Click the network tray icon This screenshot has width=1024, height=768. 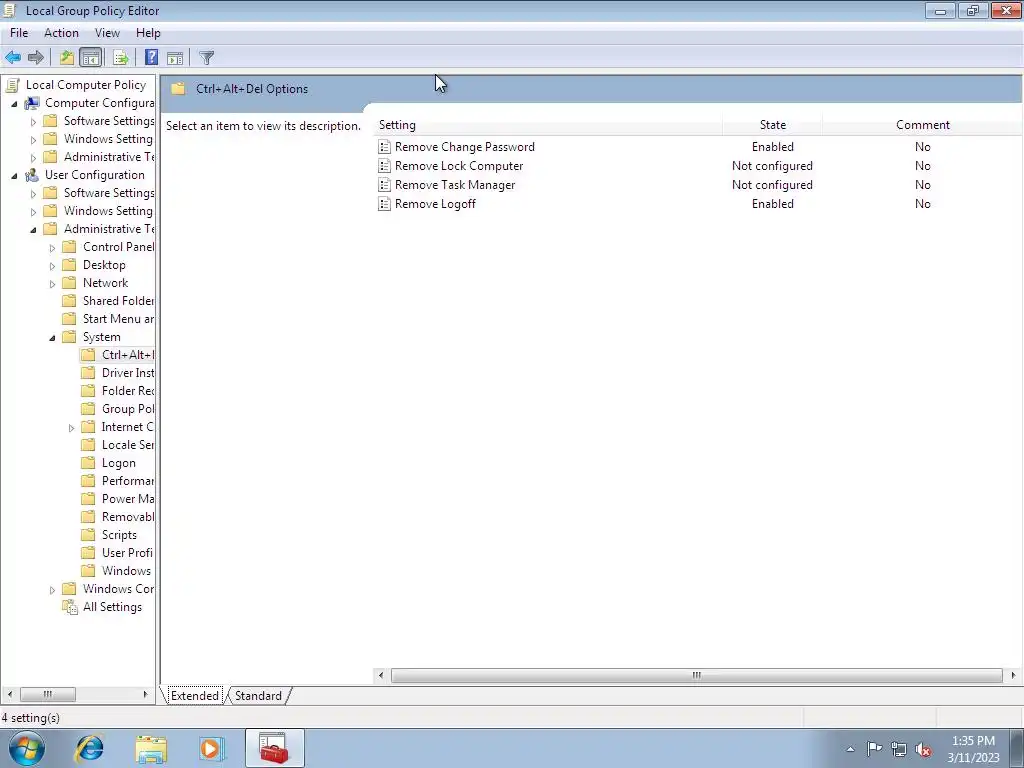click(899, 749)
